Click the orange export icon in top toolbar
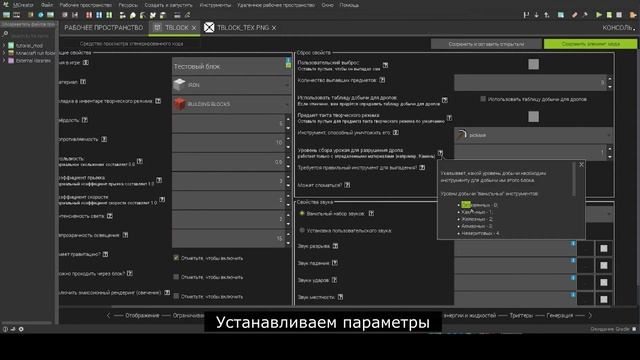 (633, 15)
